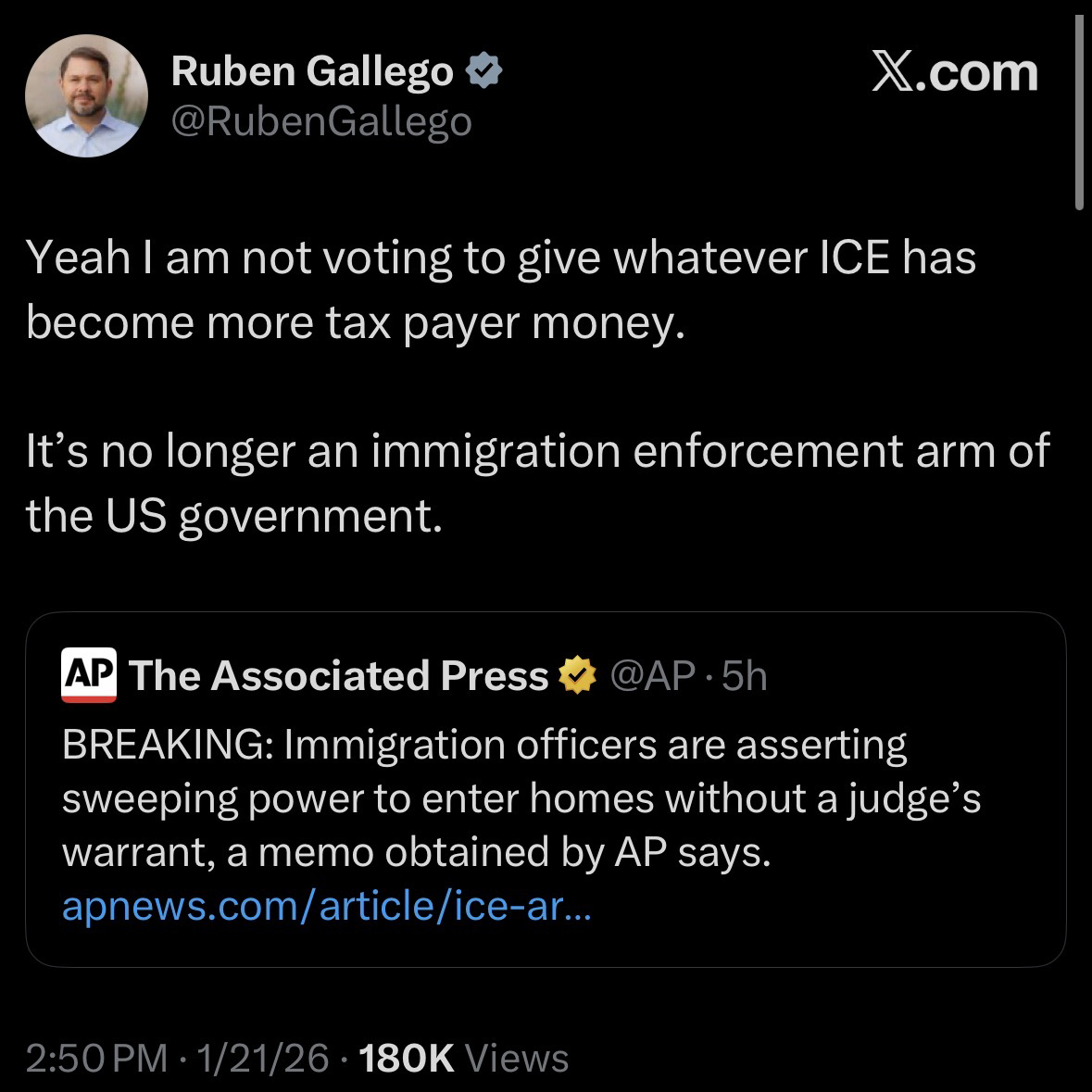This screenshot has height=1092, width=1092.
Task: Click the "warrant, a memo obtained by AP" line
Action: (x=416, y=852)
